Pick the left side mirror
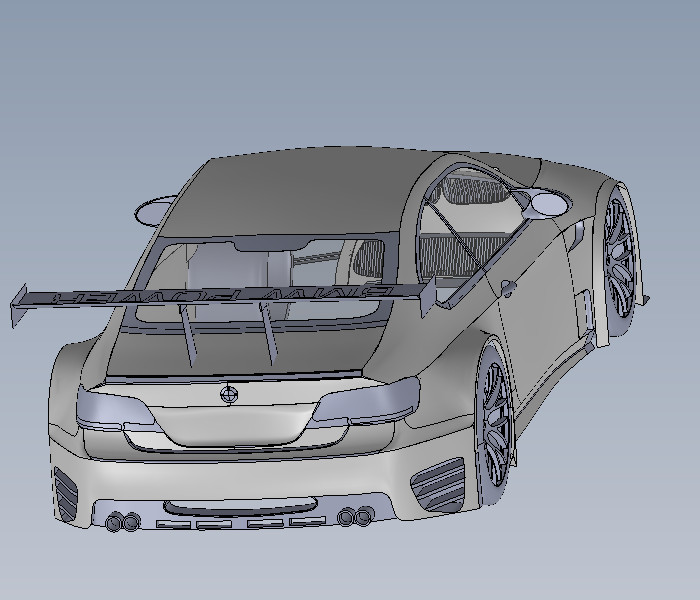This screenshot has width=700, height=600. coord(154,210)
